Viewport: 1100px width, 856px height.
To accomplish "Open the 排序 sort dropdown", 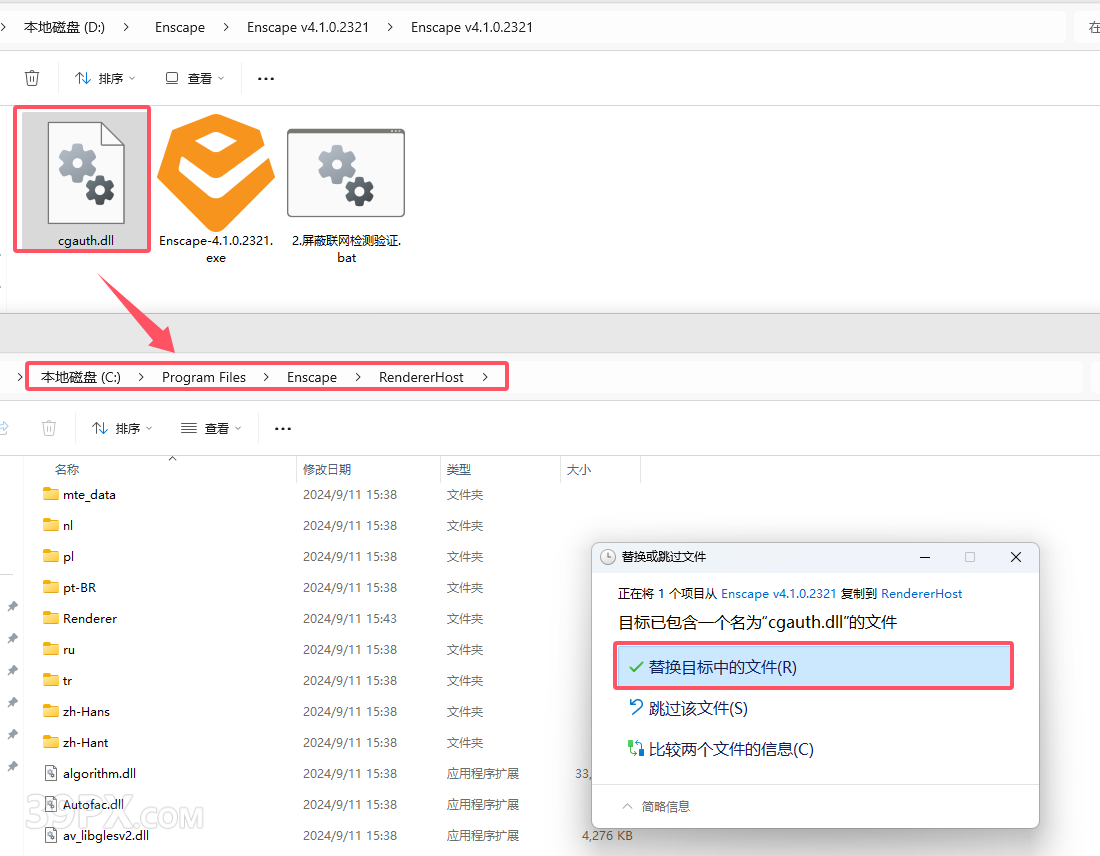I will point(104,77).
